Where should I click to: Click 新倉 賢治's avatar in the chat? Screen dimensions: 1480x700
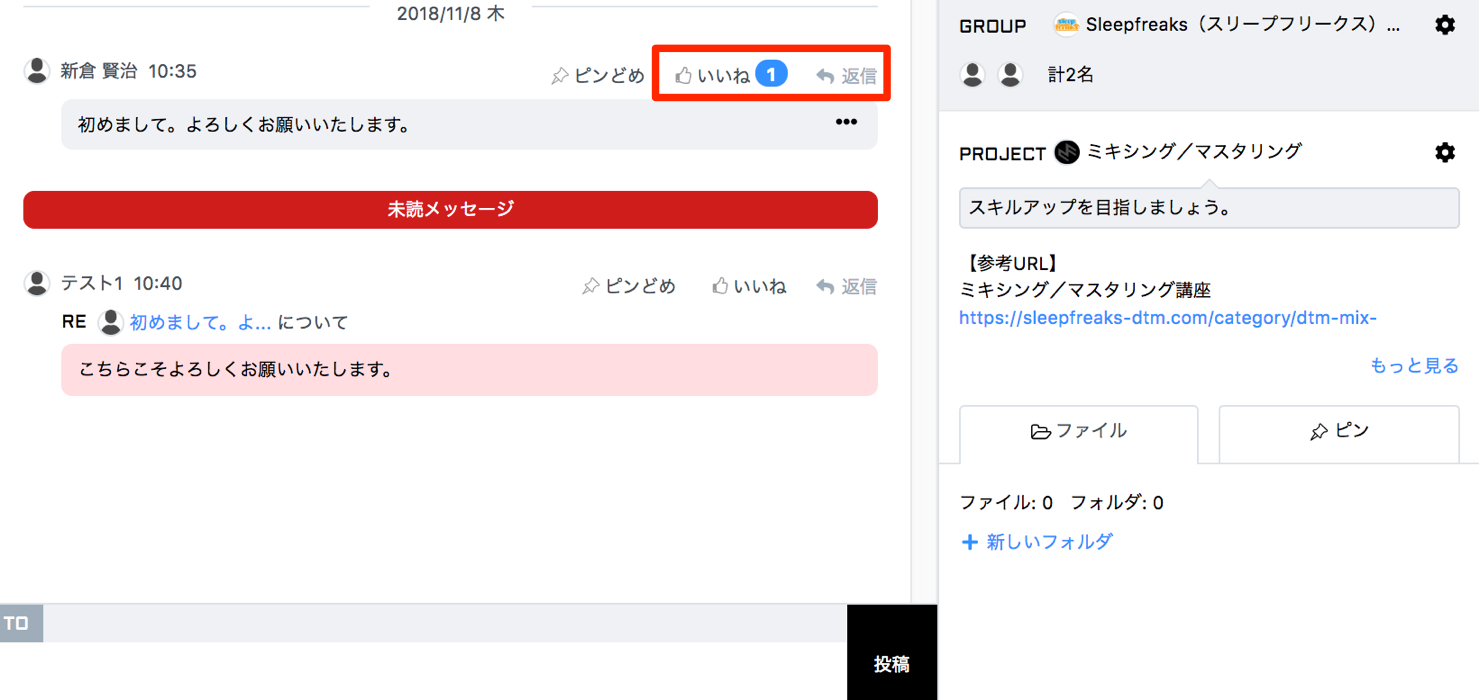coord(37,71)
